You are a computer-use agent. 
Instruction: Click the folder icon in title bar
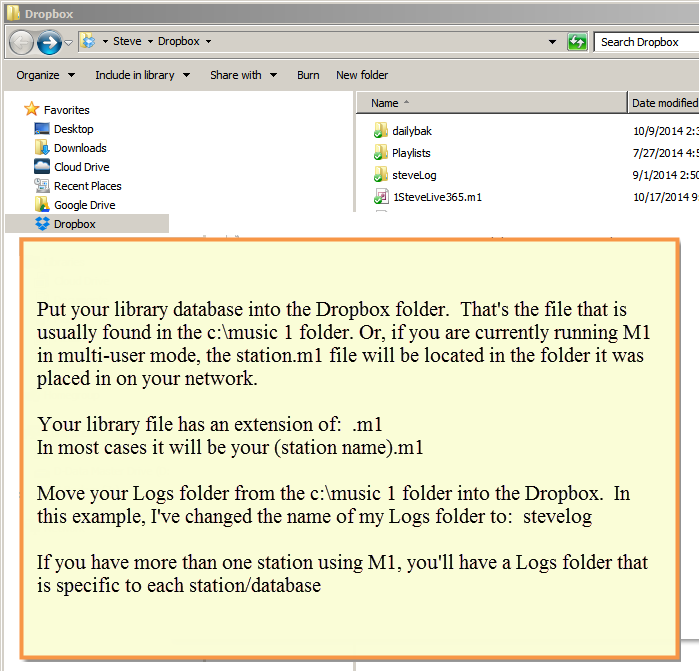tap(13, 13)
